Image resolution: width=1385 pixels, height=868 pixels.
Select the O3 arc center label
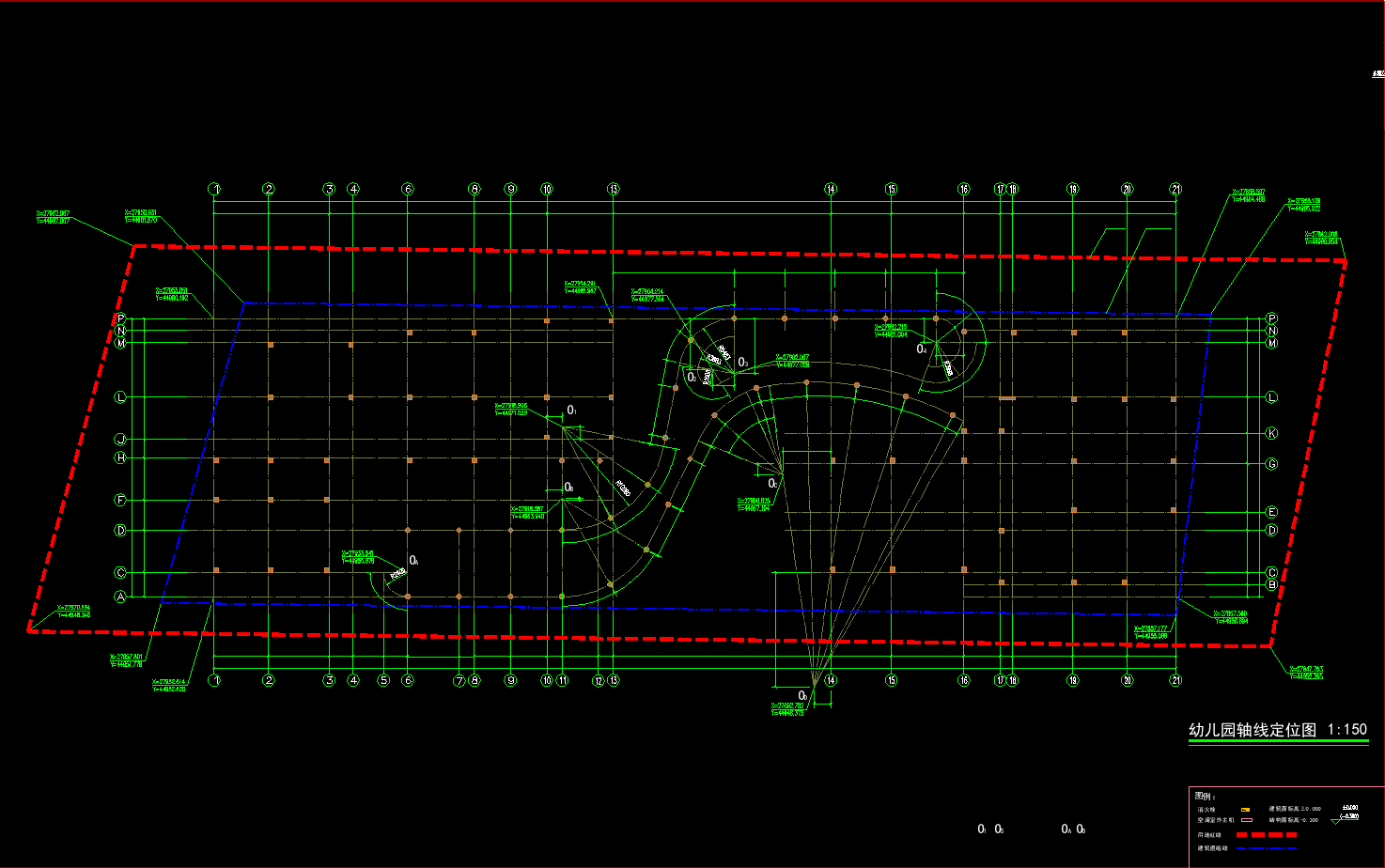pos(742,362)
